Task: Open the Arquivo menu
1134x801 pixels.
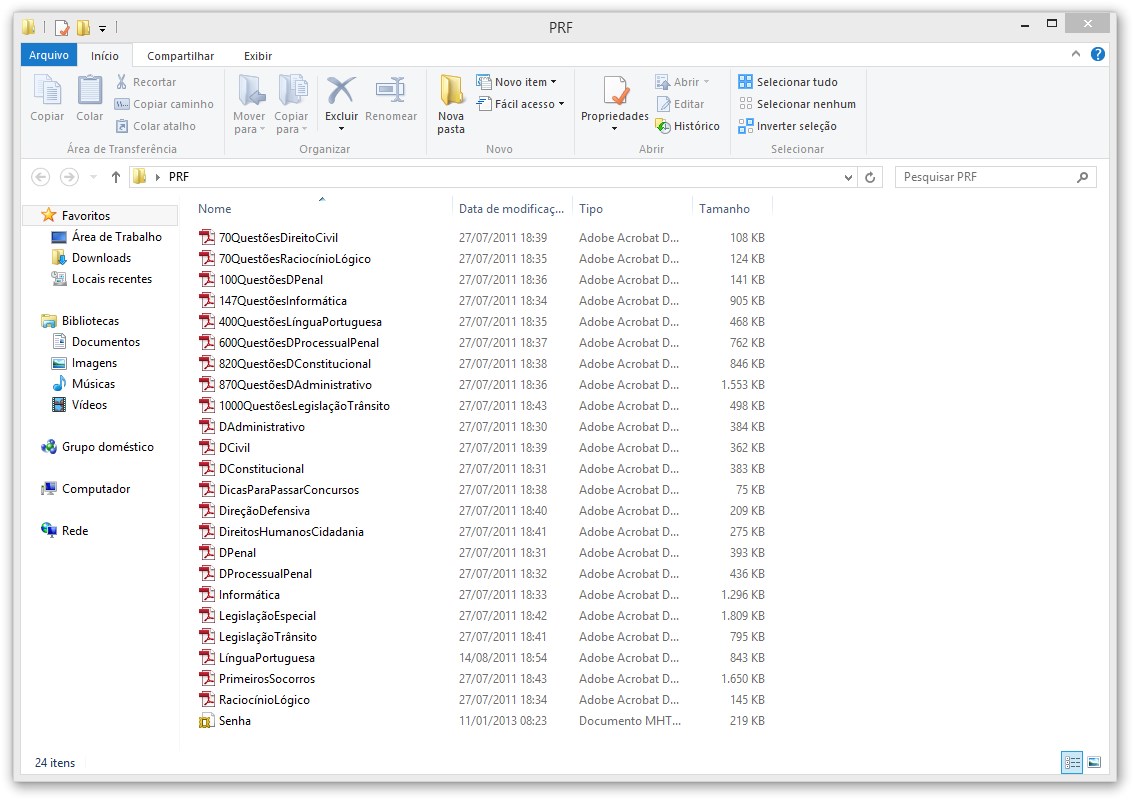Action: [x=48, y=56]
